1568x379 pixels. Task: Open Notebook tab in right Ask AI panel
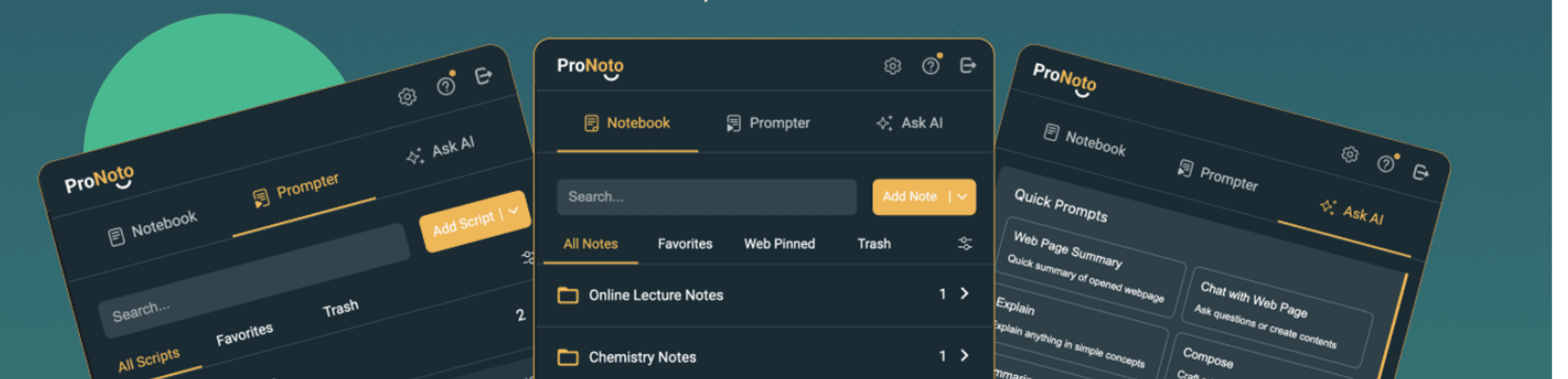(x=1085, y=140)
